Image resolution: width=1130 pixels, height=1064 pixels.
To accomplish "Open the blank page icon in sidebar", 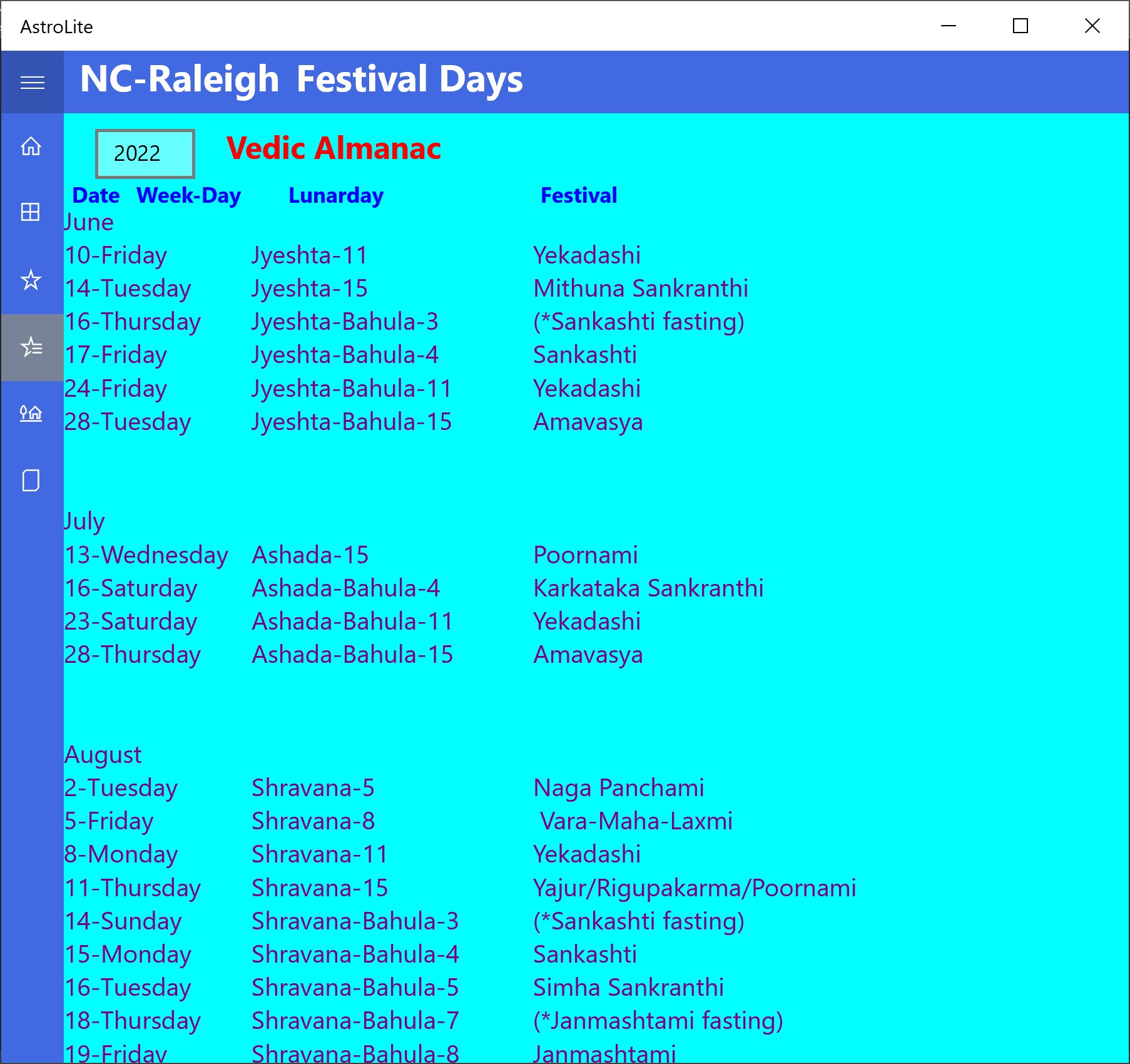I will (31, 481).
